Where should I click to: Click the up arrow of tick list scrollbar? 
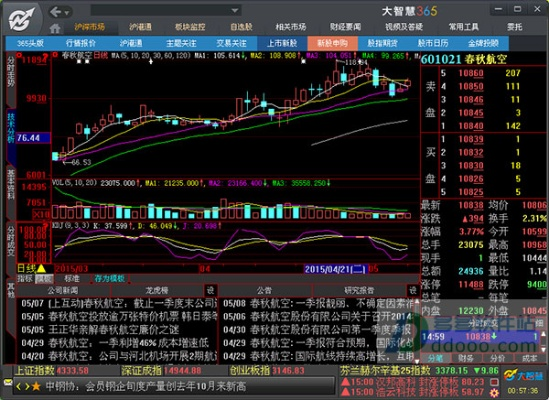point(543,335)
